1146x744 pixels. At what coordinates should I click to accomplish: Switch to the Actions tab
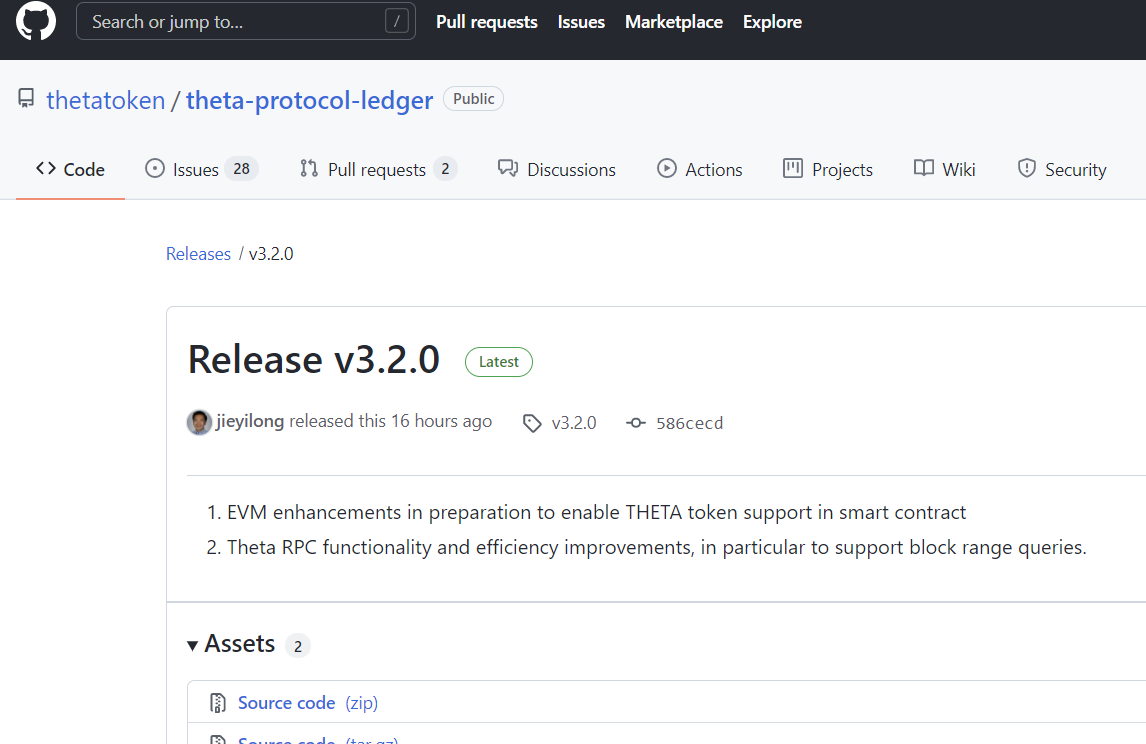pyautogui.click(x=699, y=170)
